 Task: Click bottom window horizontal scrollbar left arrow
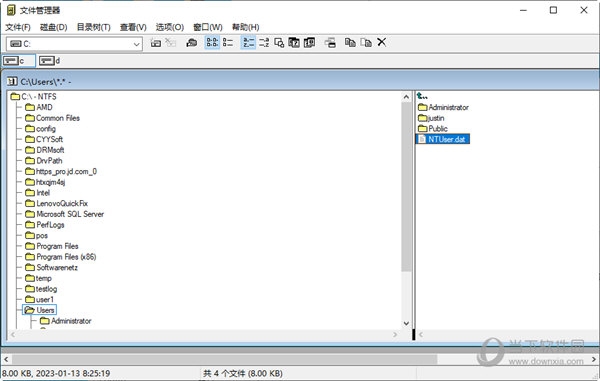click(6, 359)
